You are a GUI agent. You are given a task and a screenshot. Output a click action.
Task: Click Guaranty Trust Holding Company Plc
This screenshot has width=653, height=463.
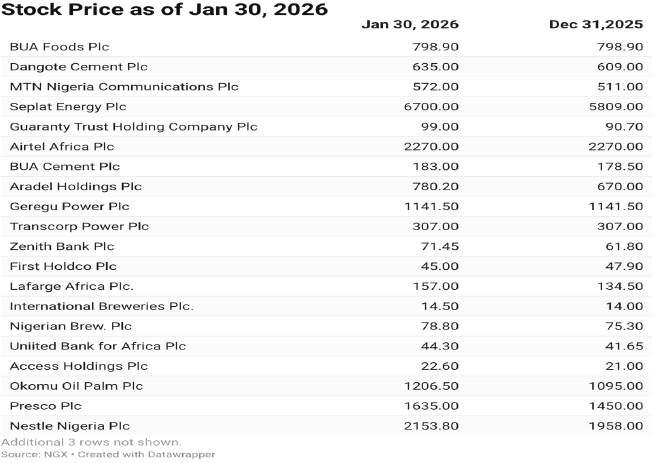coord(133,127)
